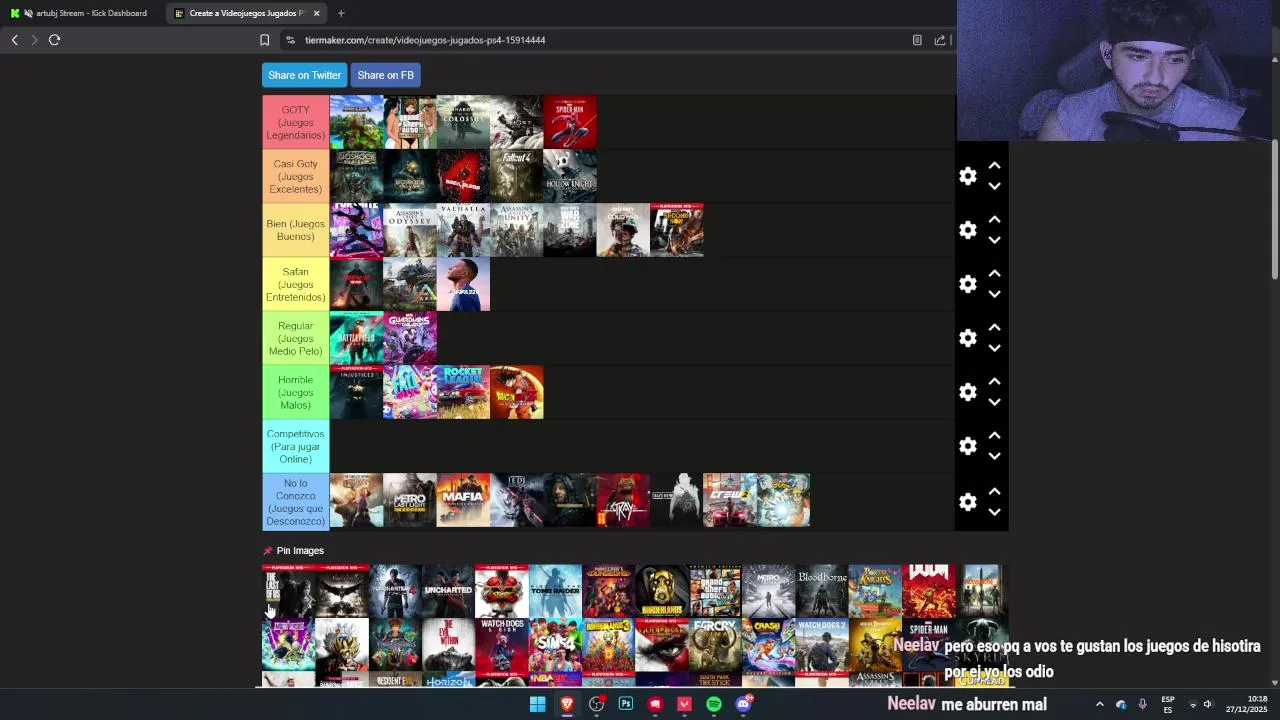Move Casi Goty tier row down
Image resolution: width=1280 pixels, height=720 pixels.
994,186
